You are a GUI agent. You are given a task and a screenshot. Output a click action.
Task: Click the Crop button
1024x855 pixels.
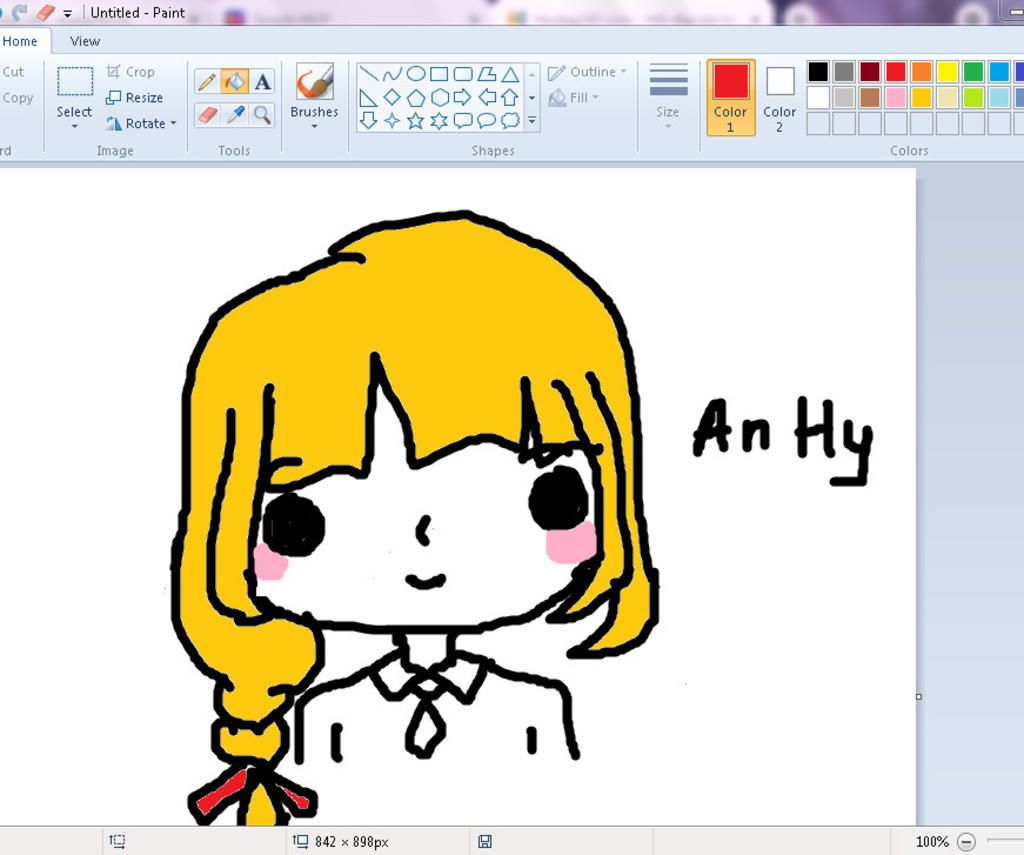pos(131,72)
